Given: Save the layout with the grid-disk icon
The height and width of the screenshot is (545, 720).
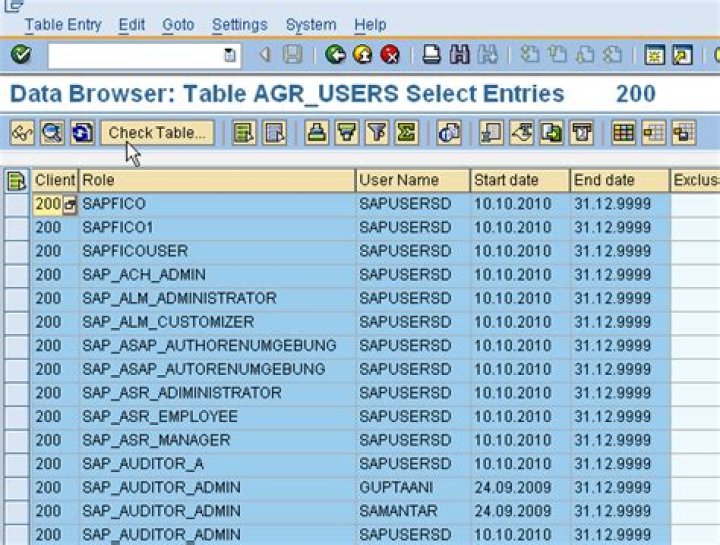Looking at the screenshot, I should (x=684, y=133).
